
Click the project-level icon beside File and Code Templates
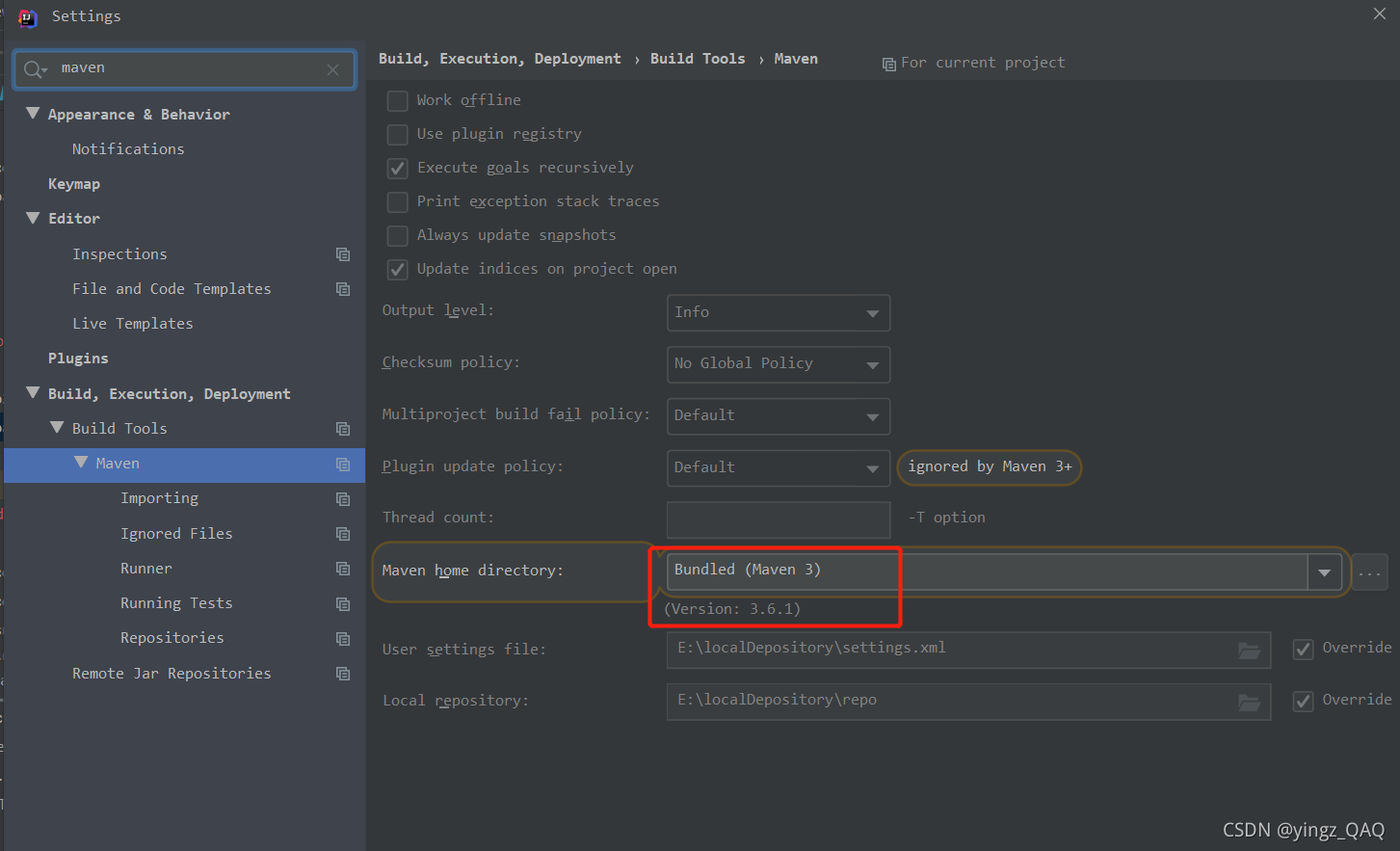point(343,289)
